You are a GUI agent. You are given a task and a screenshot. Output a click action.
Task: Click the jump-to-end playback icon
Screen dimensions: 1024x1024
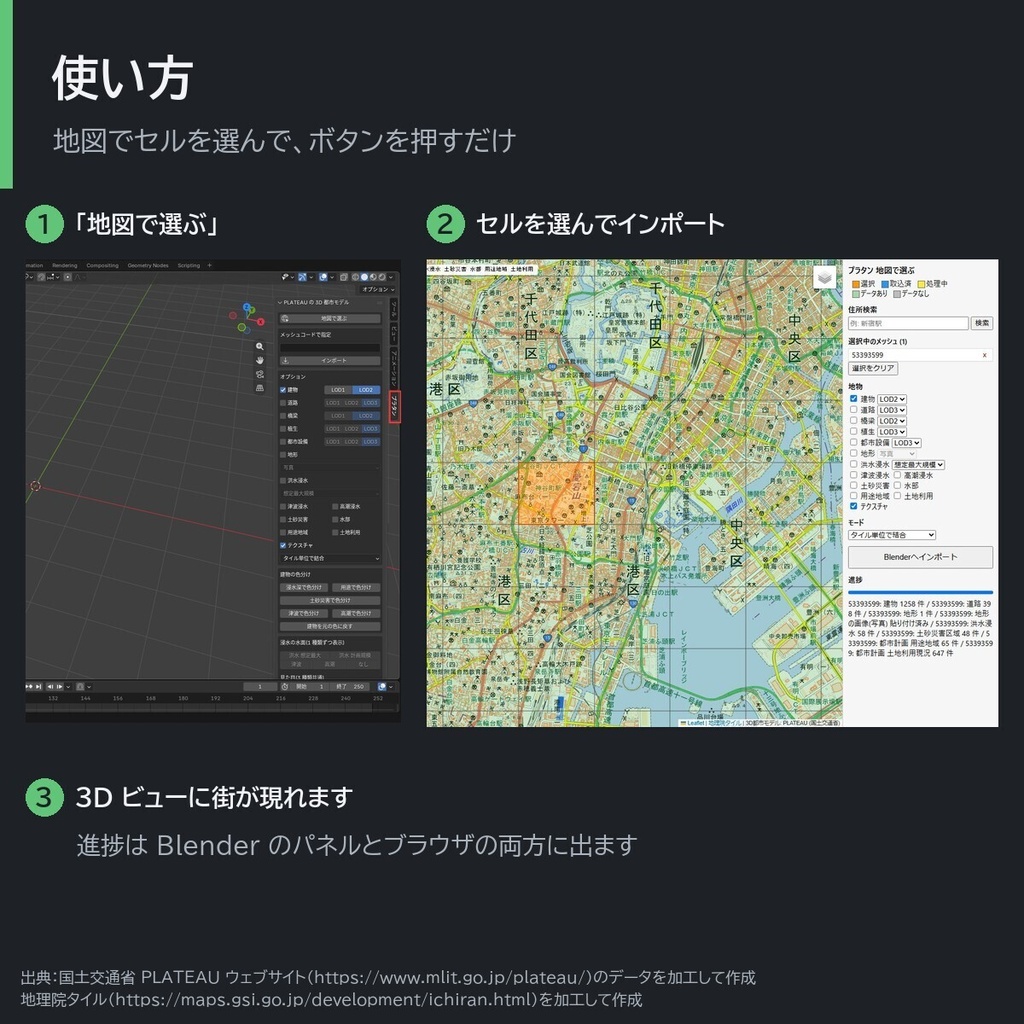point(39,686)
